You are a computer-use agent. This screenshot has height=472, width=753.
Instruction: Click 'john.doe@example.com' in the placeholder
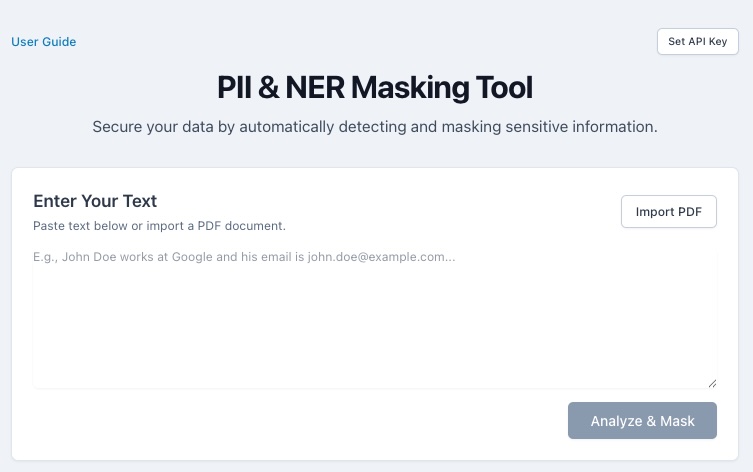376,257
